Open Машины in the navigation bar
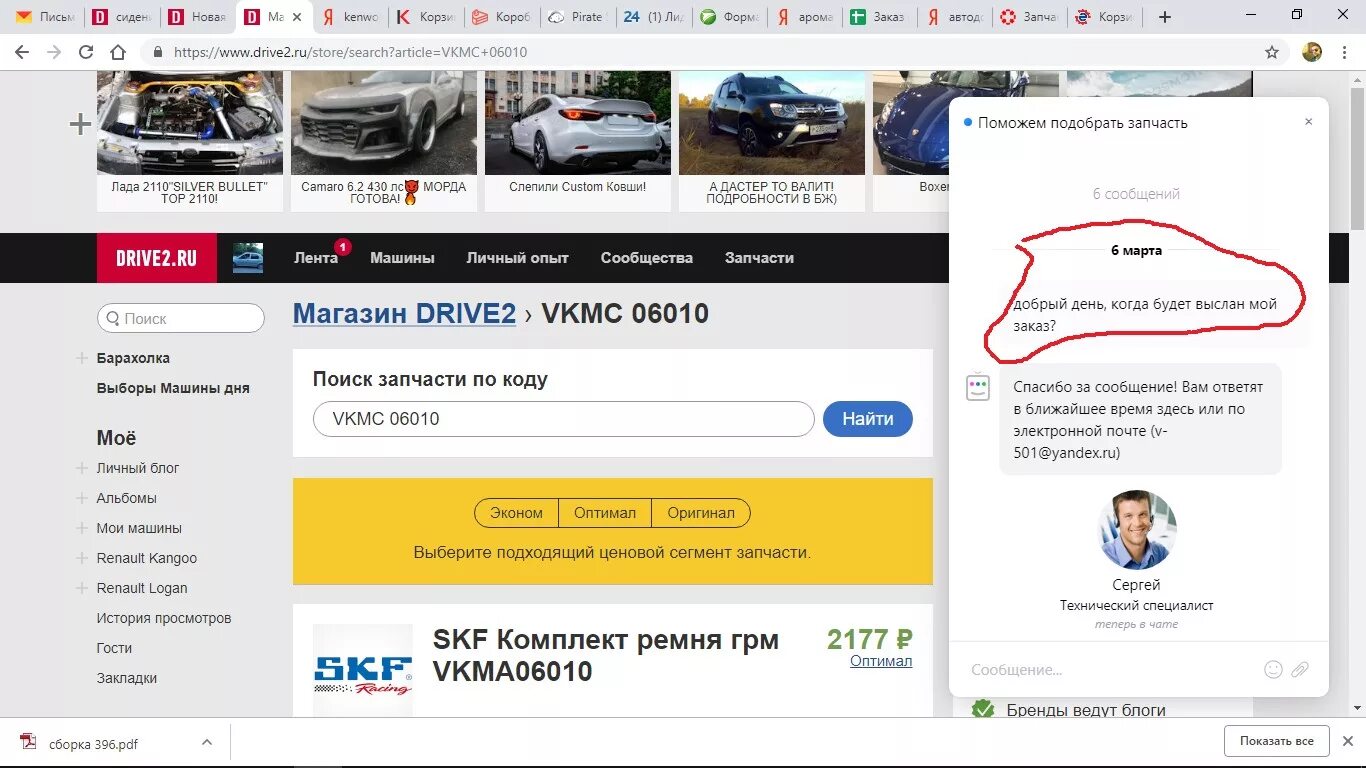 coord(402,258)
